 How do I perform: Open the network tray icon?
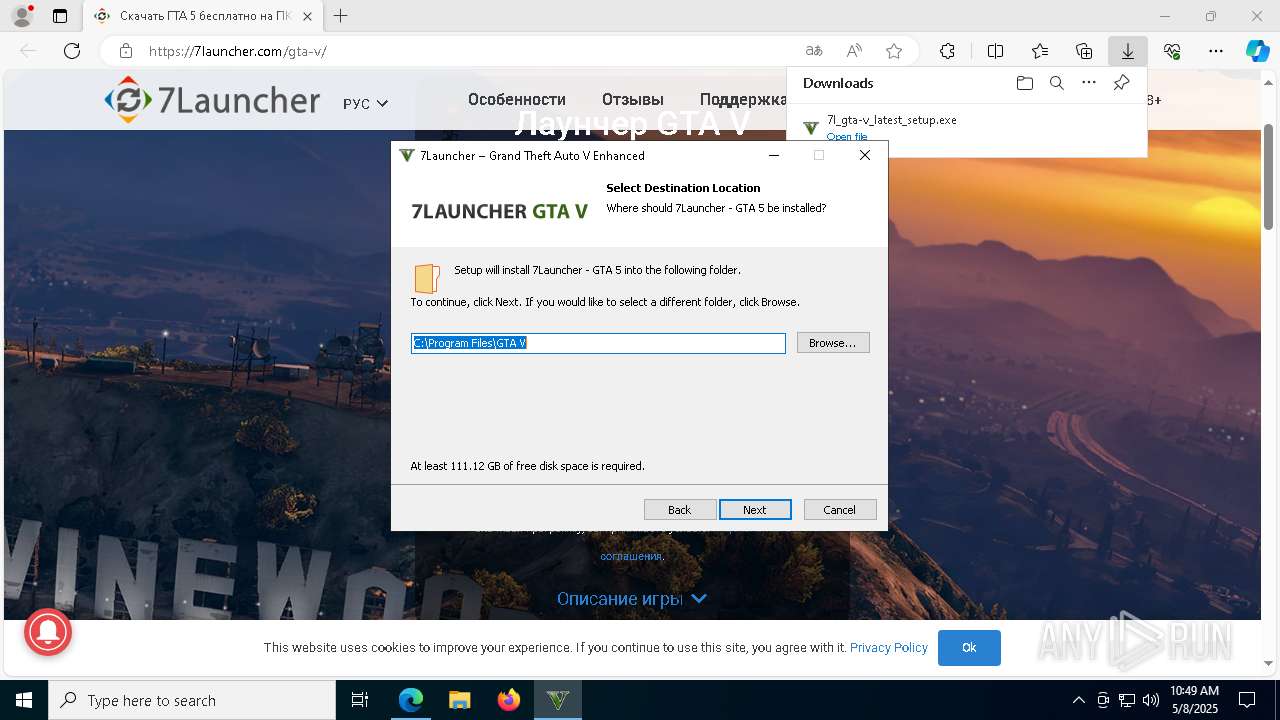click(1127, 700)
